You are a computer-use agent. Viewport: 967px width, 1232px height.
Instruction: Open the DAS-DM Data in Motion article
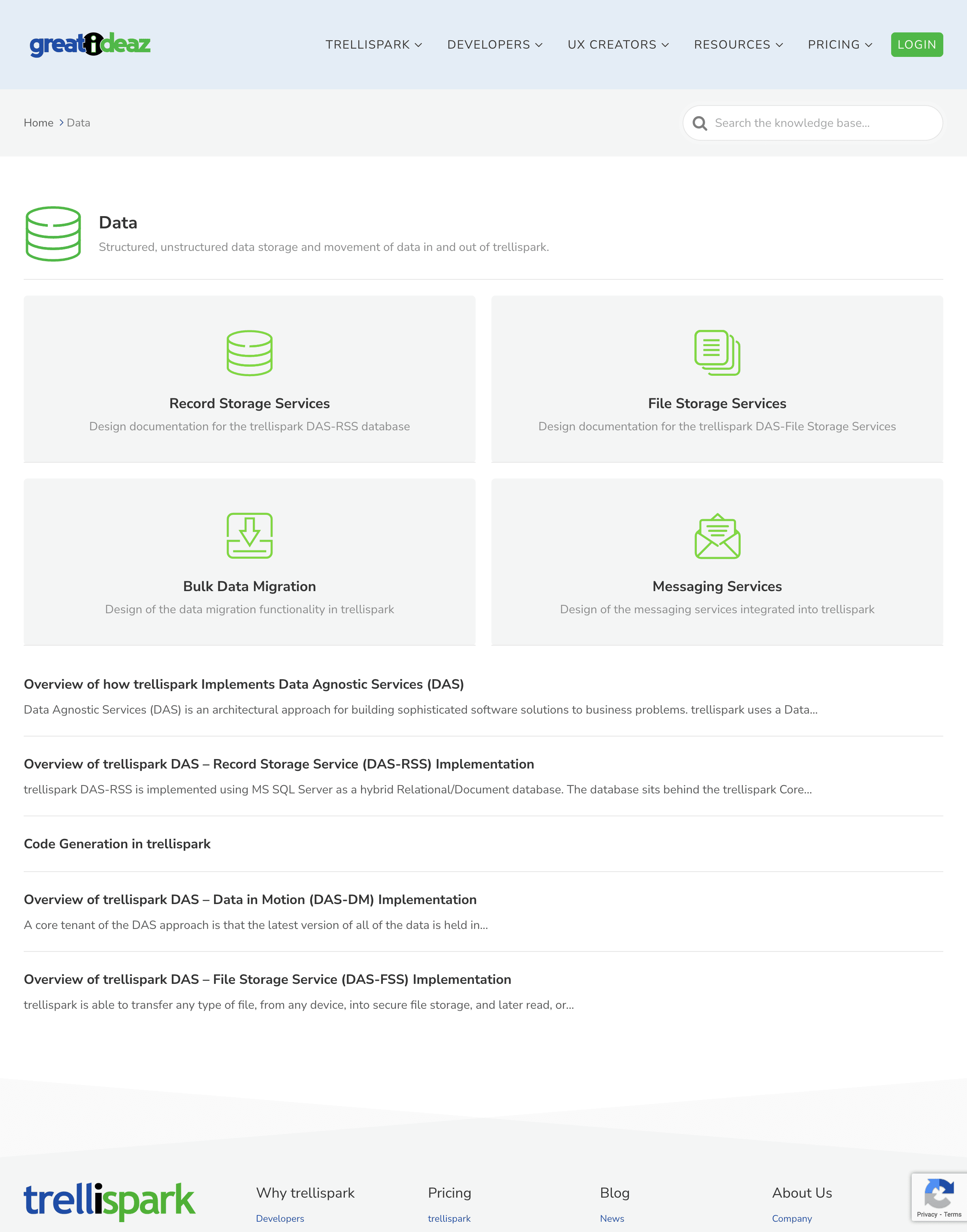[x=250, y=900]
